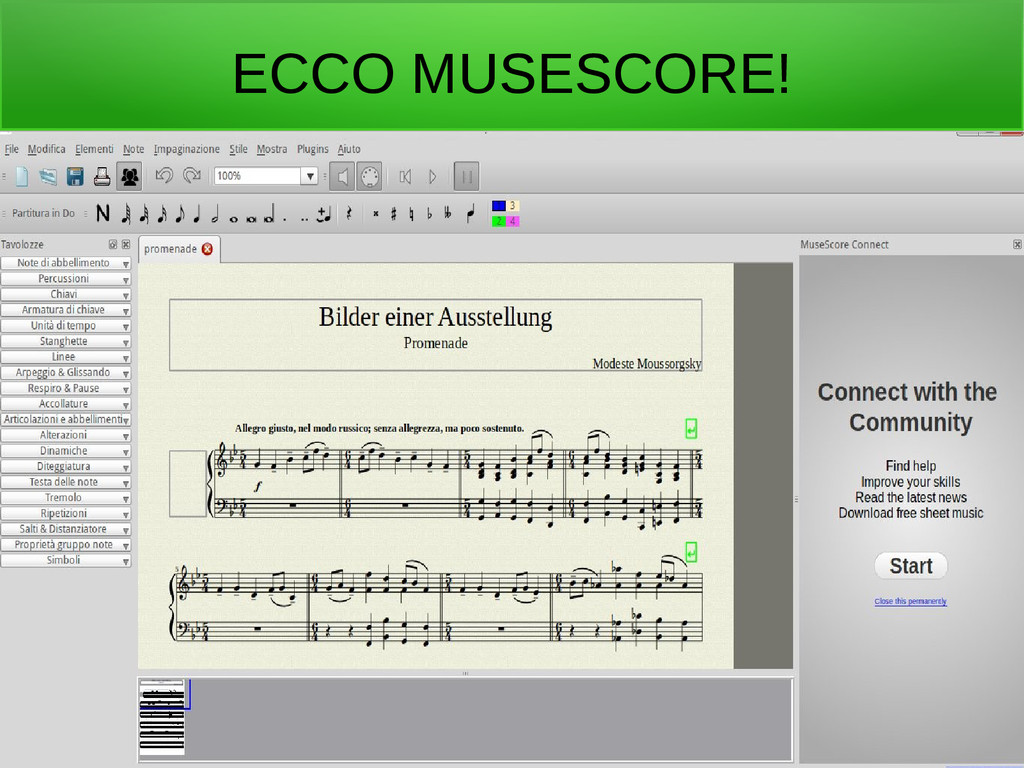The height and width of the screenshot is (768, 1024).
Task: Expand the Simboli palette
Action: 65,560
